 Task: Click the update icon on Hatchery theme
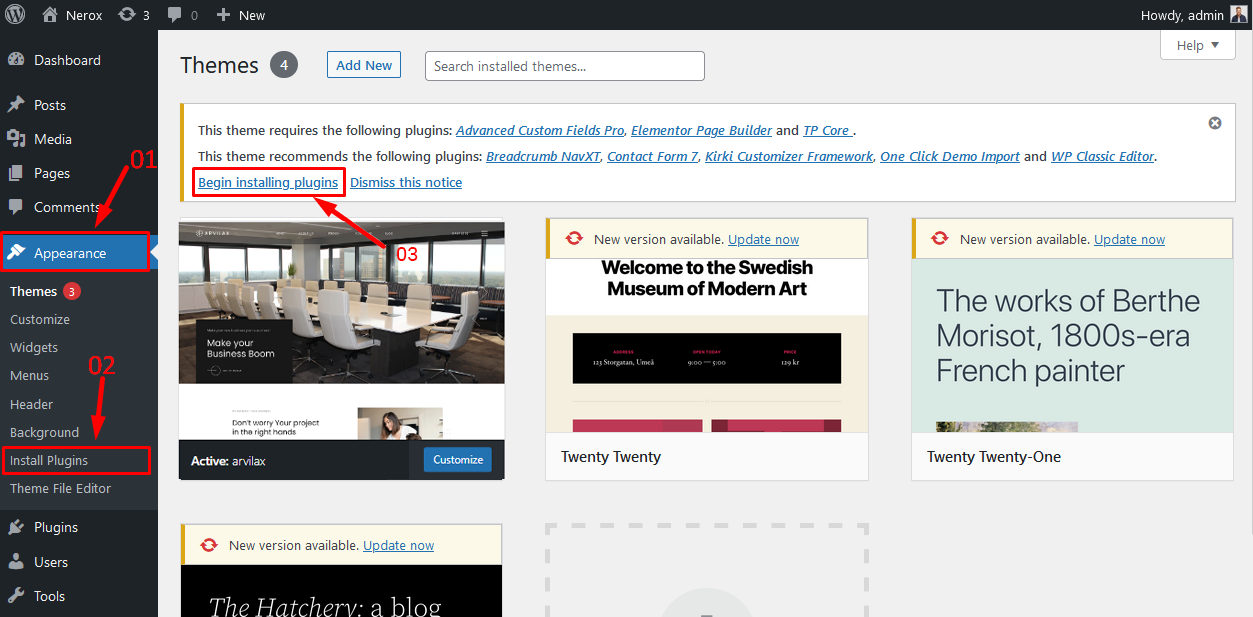tap(209, 545)
